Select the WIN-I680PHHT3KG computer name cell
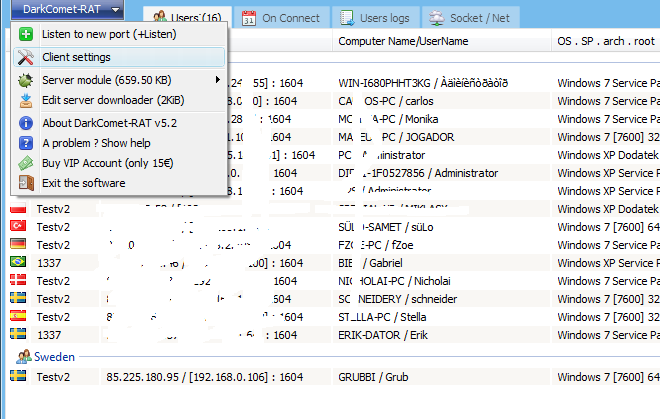The image size is (660, 419). (x=423, y=83)
